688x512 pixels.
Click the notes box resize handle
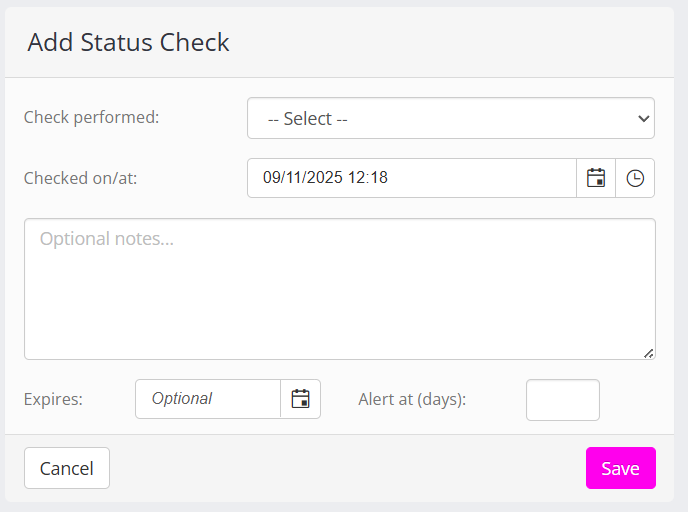[x=649, y=352]
